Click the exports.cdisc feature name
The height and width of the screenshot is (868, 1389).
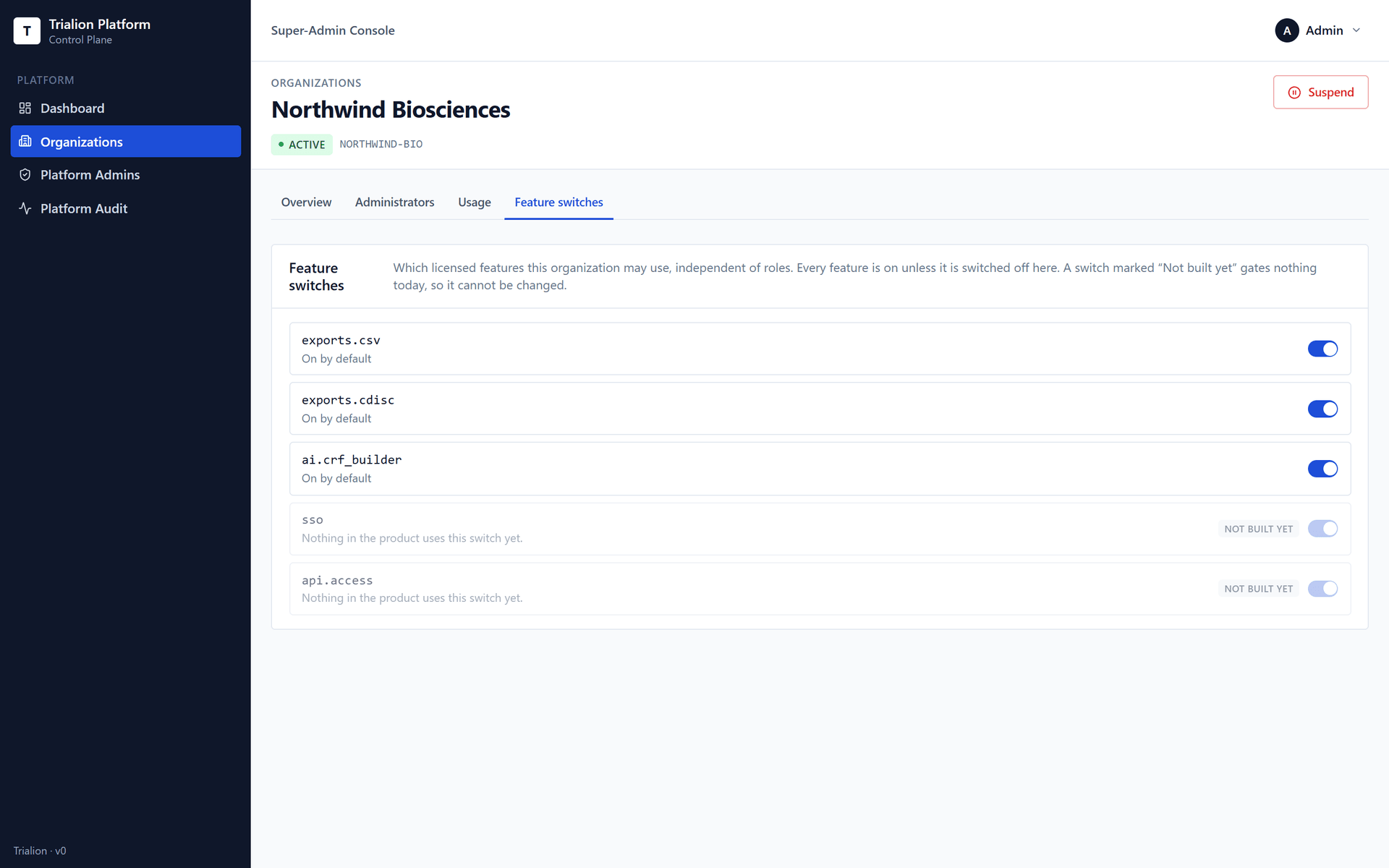pos(348,400)
